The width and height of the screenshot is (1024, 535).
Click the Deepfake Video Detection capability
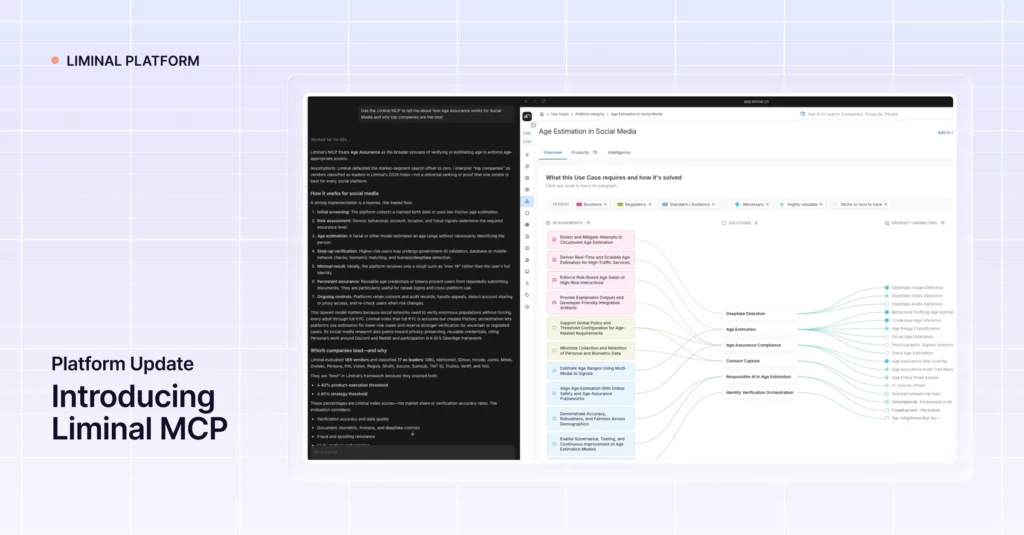(x=914, y=296)
